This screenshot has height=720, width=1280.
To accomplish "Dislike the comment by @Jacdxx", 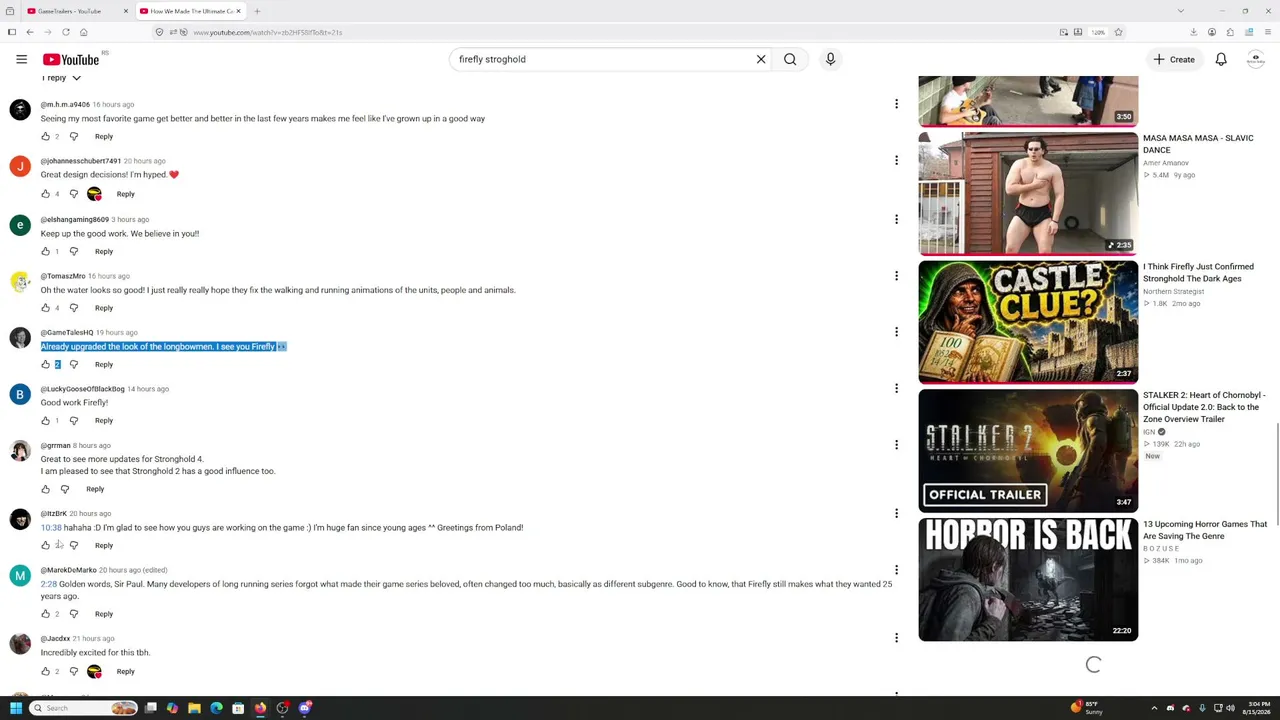I will click(x=74, y=671).
